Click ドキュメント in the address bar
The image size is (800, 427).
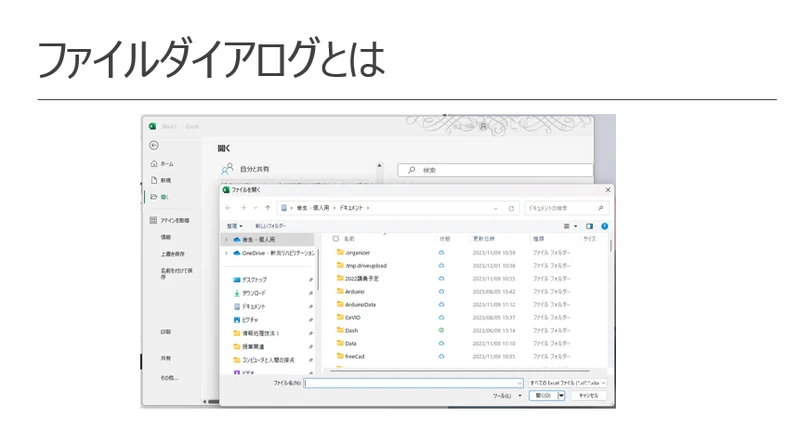point(351,208)
